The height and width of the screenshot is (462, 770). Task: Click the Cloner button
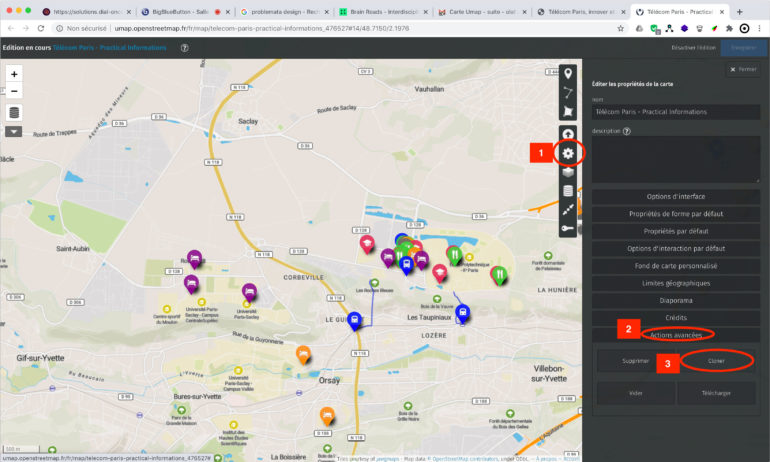point(716,360)
